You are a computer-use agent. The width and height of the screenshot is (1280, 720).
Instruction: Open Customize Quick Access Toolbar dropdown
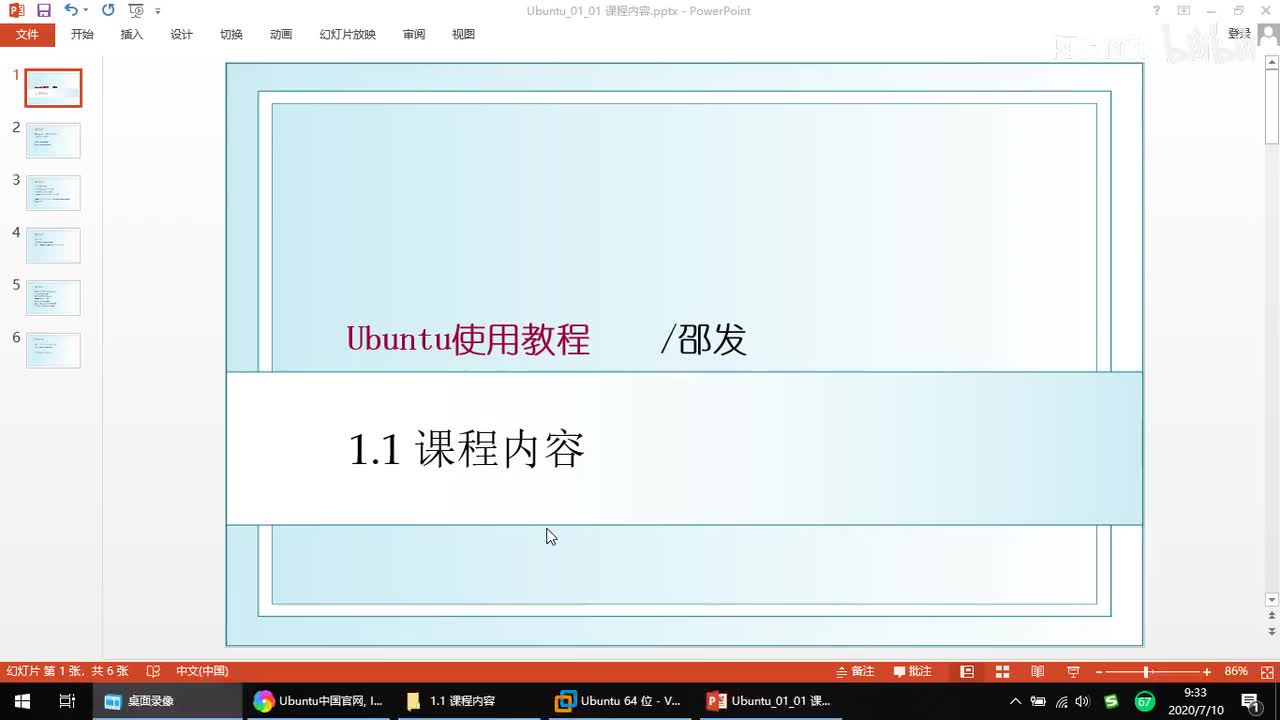tap(158, 11)
